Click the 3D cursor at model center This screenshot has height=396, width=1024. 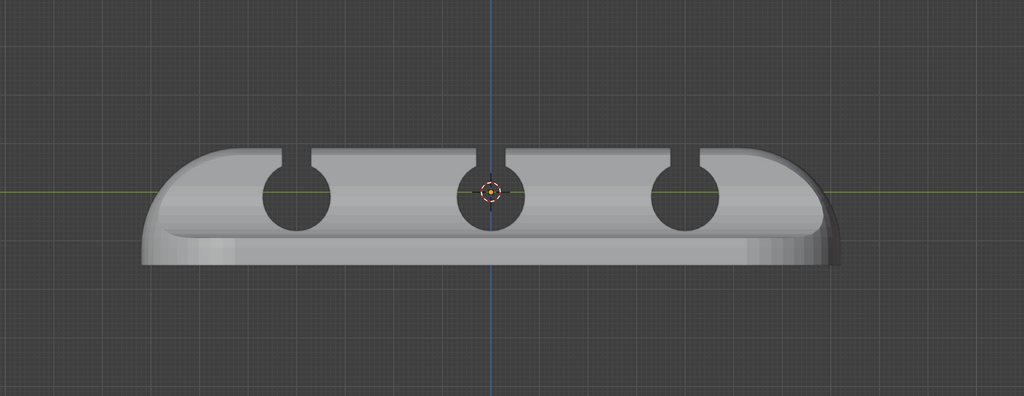click(490, 192)
